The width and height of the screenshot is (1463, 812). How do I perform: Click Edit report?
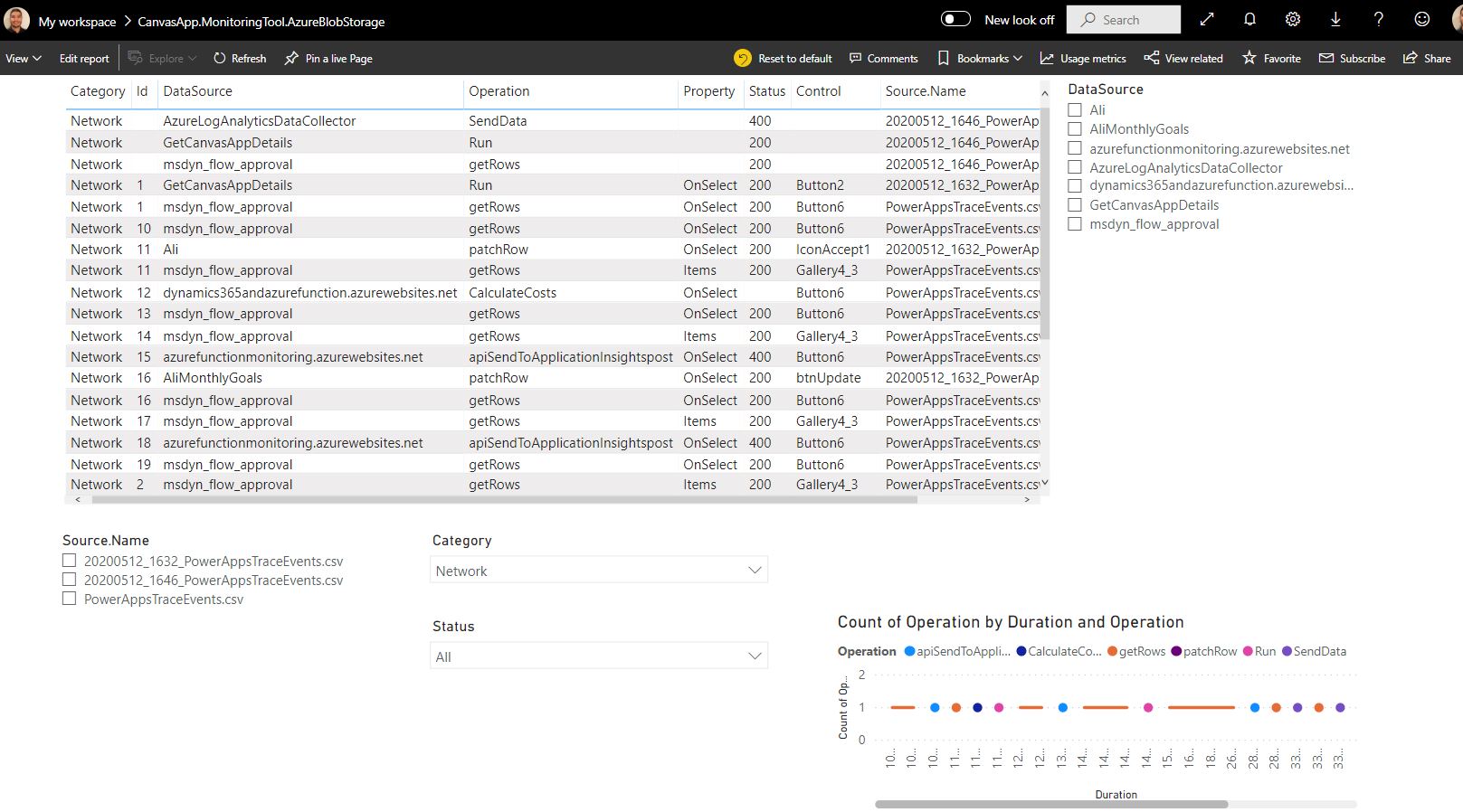click(84, 58)
